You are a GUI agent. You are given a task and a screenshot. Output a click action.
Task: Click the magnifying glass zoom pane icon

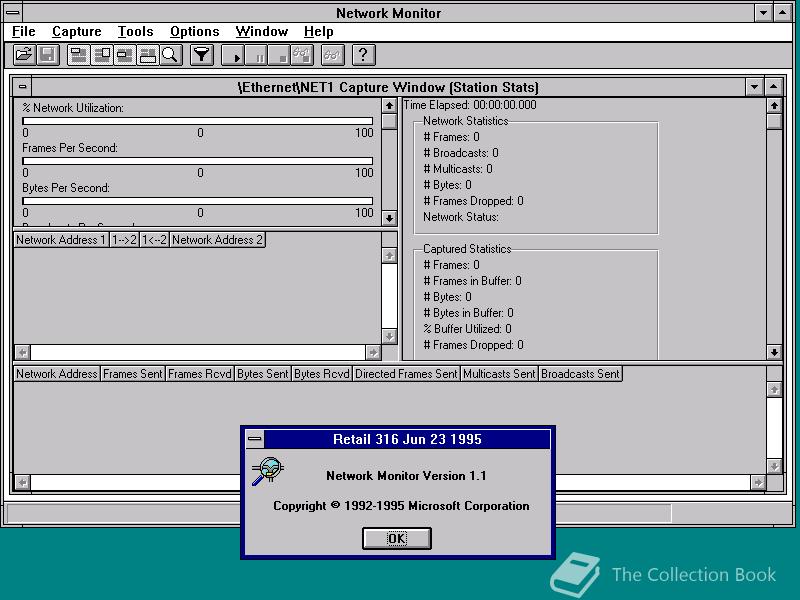pos(170,55)
